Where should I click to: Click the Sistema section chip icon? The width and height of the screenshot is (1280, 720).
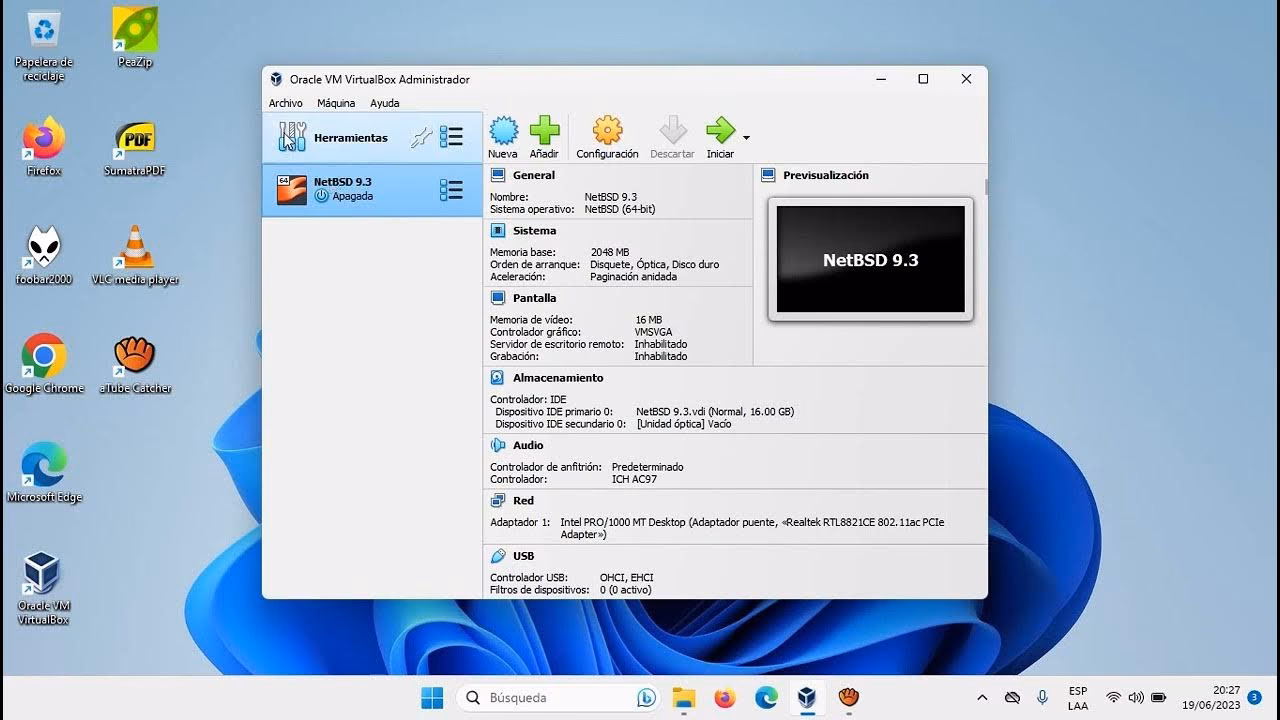tap(498, 231)
